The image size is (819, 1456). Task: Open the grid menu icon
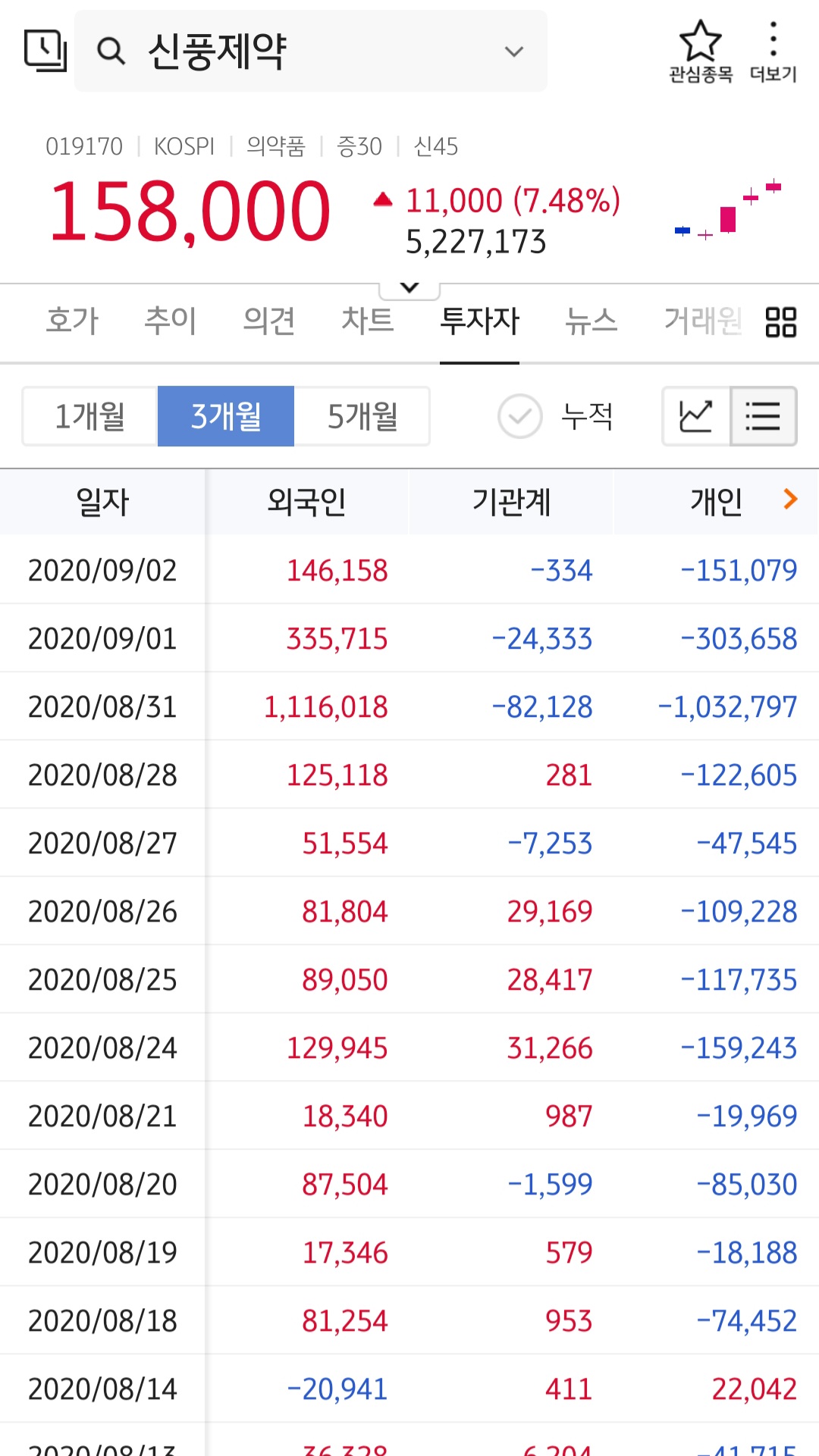[780, 321]
